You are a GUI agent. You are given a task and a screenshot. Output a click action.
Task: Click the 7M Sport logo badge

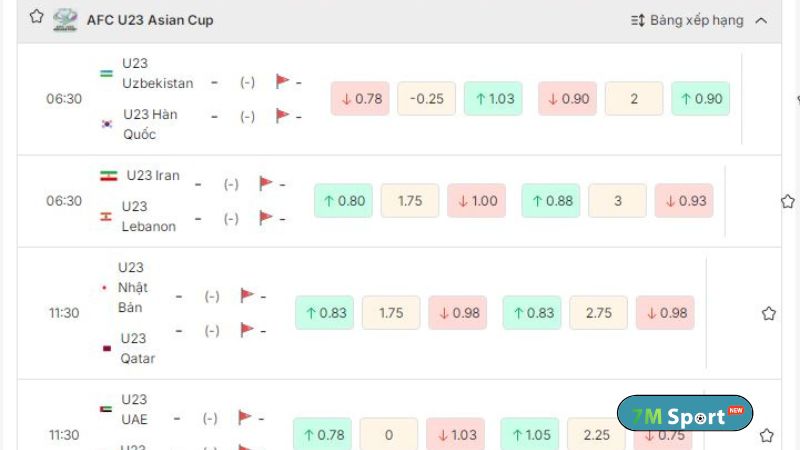click(685, 414)
